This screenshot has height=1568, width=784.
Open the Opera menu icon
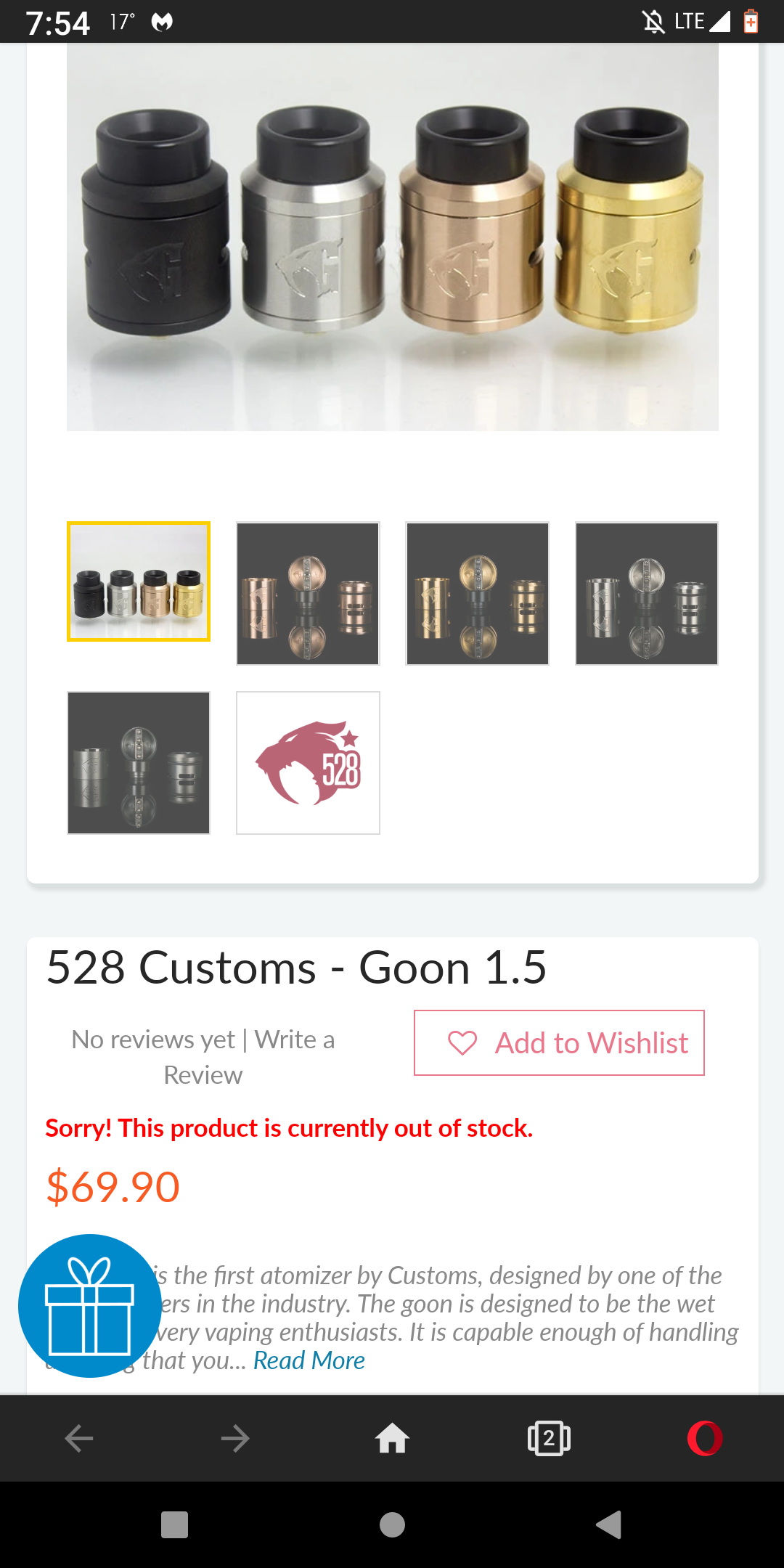[705, 1438]
